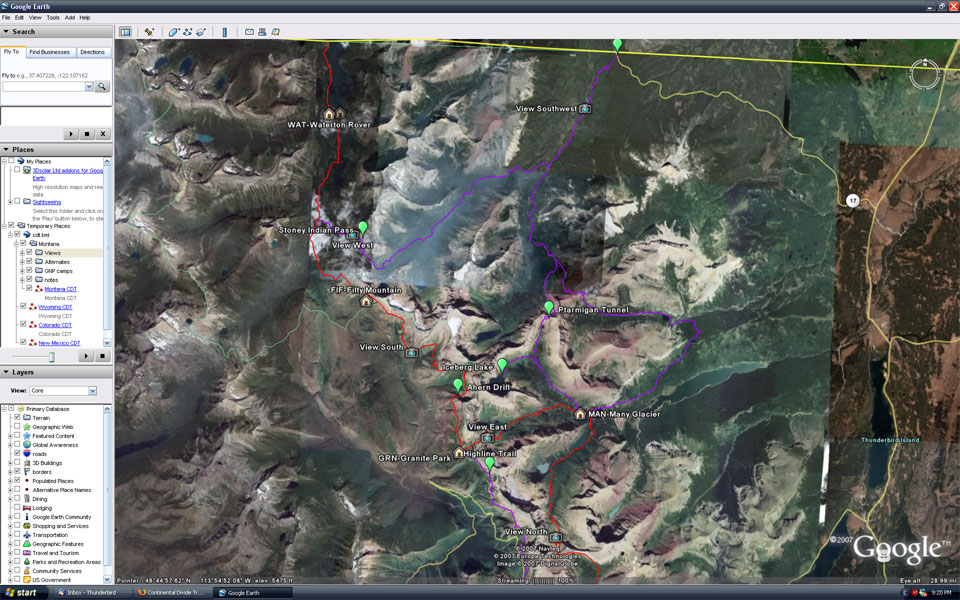This screenshot has height=600, width=960.
Task: Click the View Southwest camera icon
Action: pyautogui.click(x=585, y=108)
